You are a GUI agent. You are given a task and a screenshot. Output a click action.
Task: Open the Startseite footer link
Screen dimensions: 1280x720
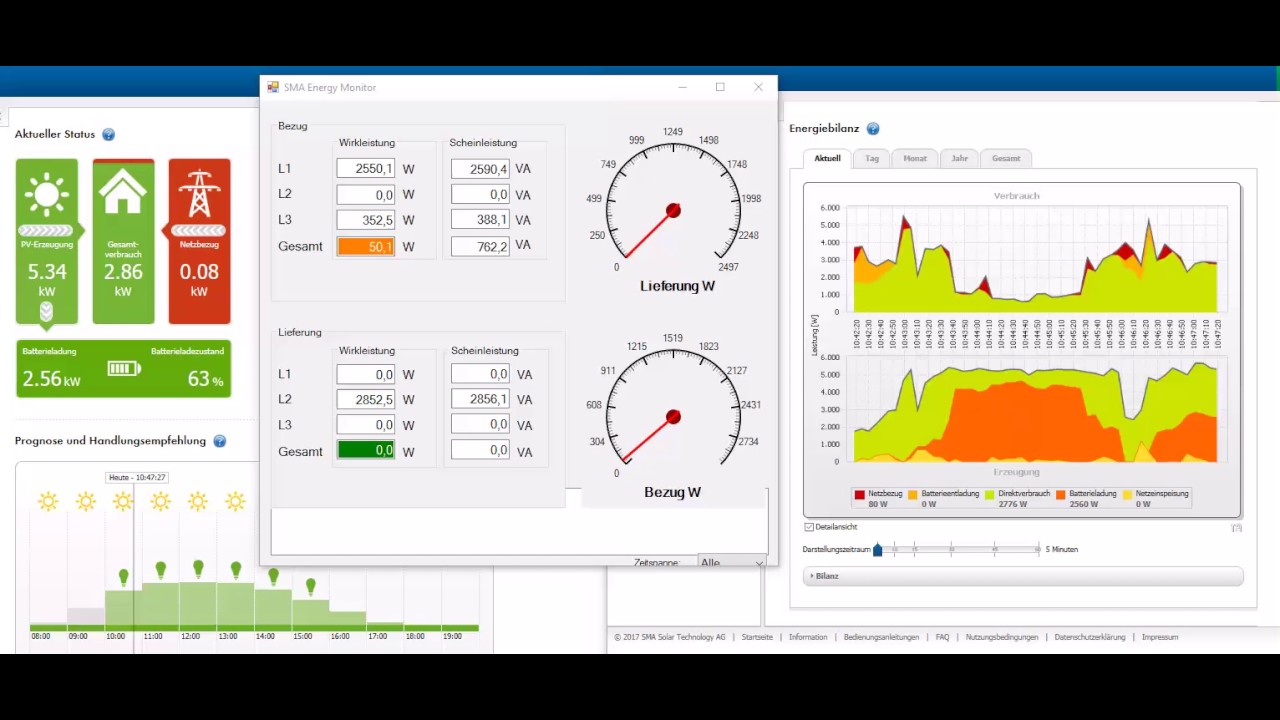[x=757, y=637]
